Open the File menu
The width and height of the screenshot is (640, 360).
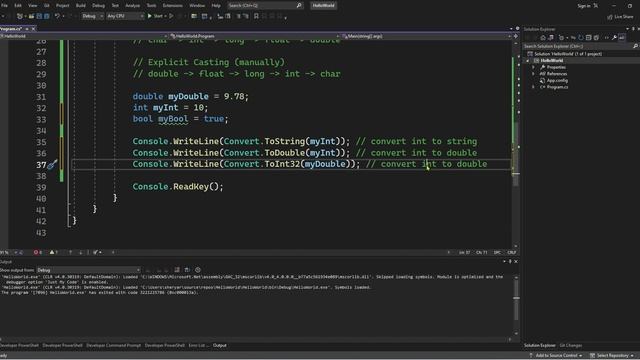[x=4, y=5]
